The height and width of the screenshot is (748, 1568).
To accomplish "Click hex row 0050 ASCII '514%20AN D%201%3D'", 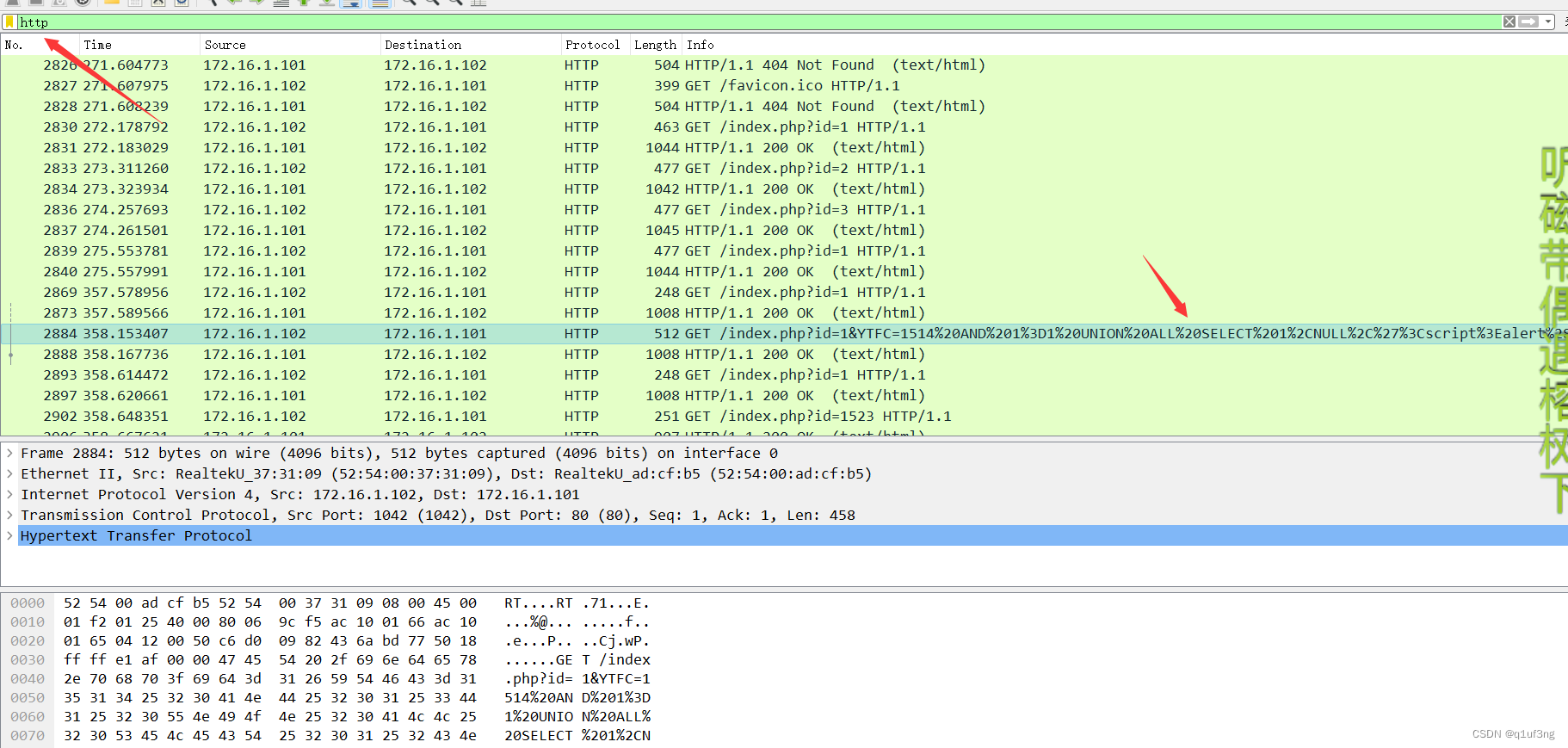I will [x=577, y=698].
